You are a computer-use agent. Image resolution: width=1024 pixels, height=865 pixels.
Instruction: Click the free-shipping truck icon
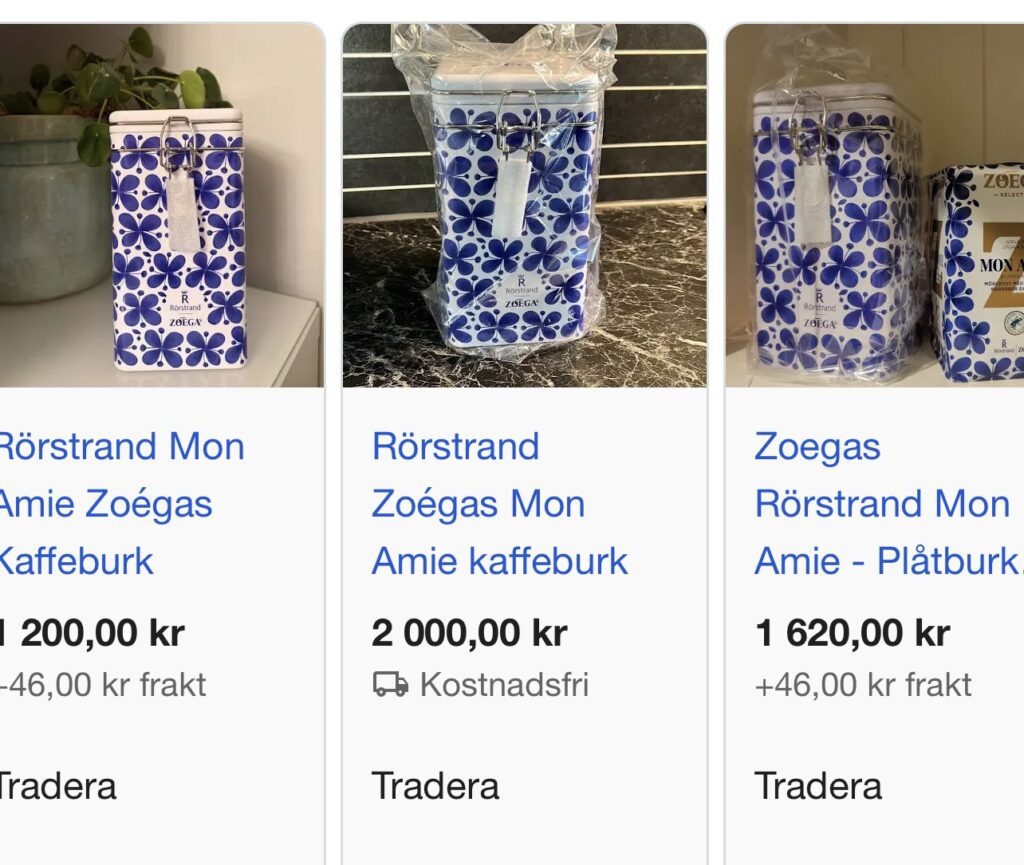pyautogui.click(x=391, y=684)
